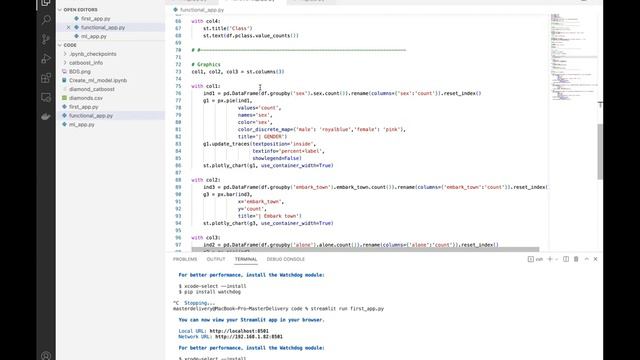Click line number 88 in the gutter
Image resolution: width=640 pixels, height=360 pixels.
[178, 180]
